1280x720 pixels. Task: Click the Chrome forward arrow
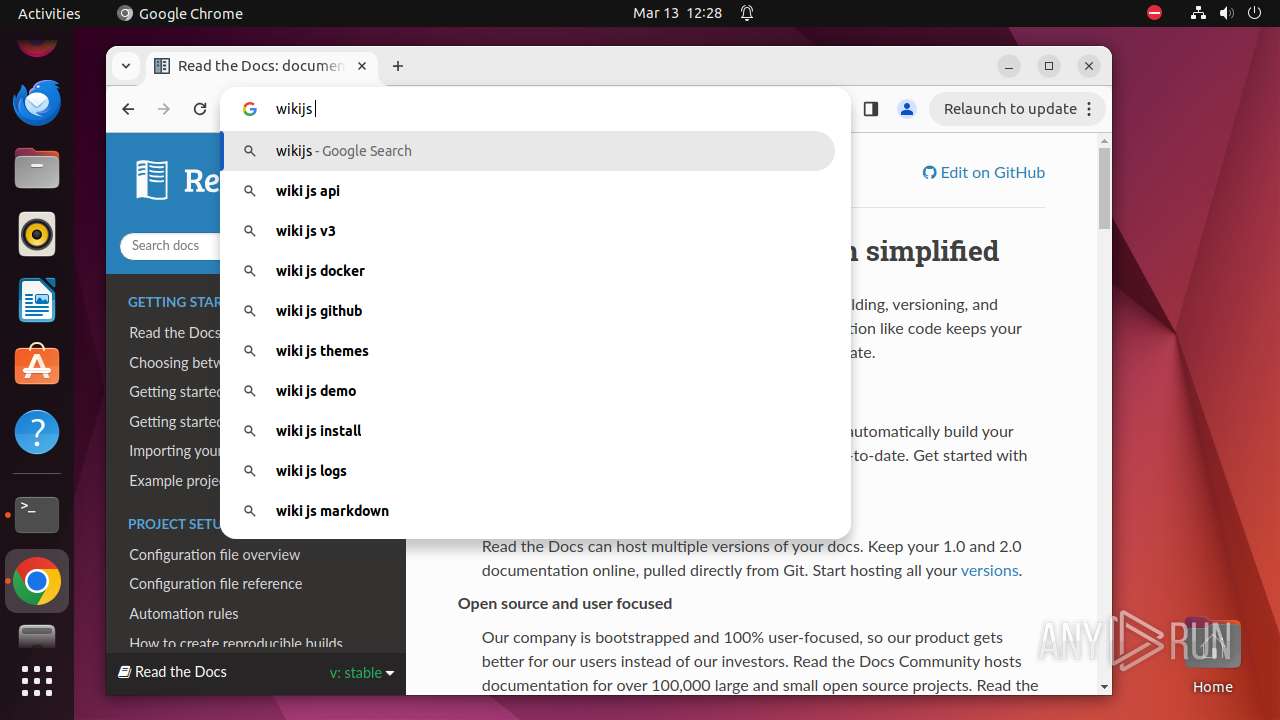[x=164, y=109]
